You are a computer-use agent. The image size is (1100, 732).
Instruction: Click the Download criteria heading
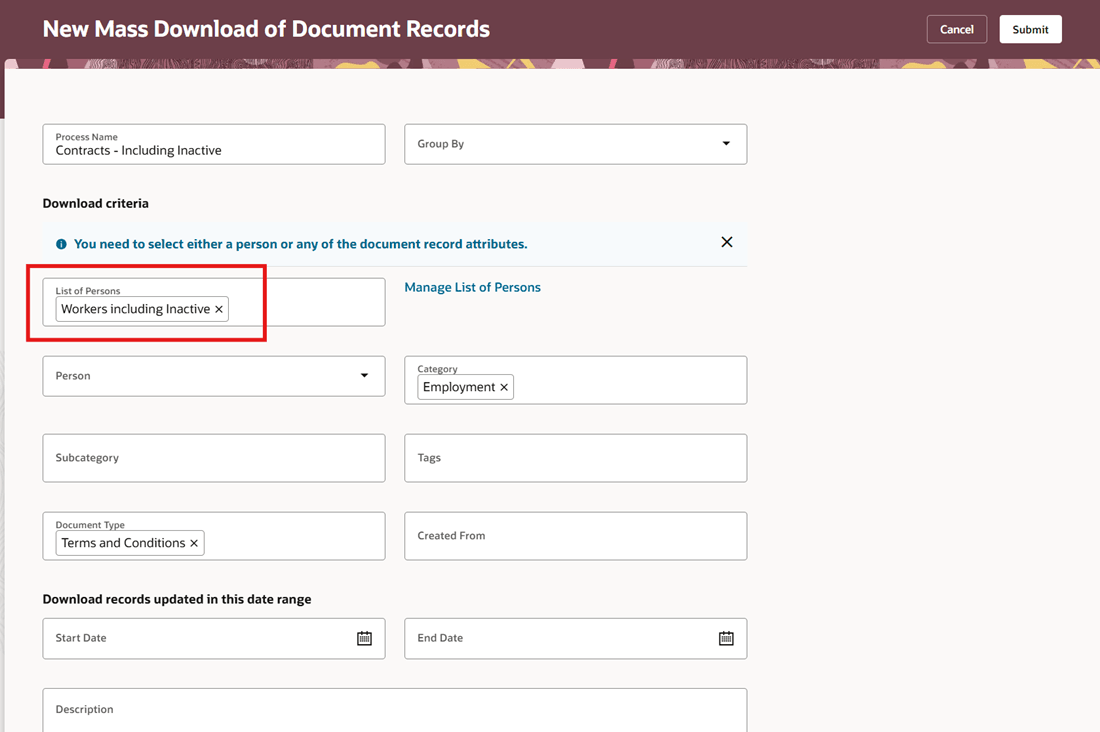(x=95, y=204)
